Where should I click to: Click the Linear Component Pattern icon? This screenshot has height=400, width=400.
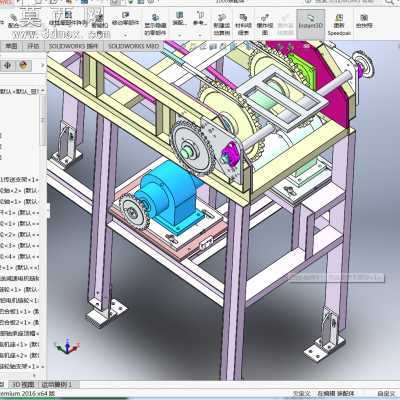(68, 19)
